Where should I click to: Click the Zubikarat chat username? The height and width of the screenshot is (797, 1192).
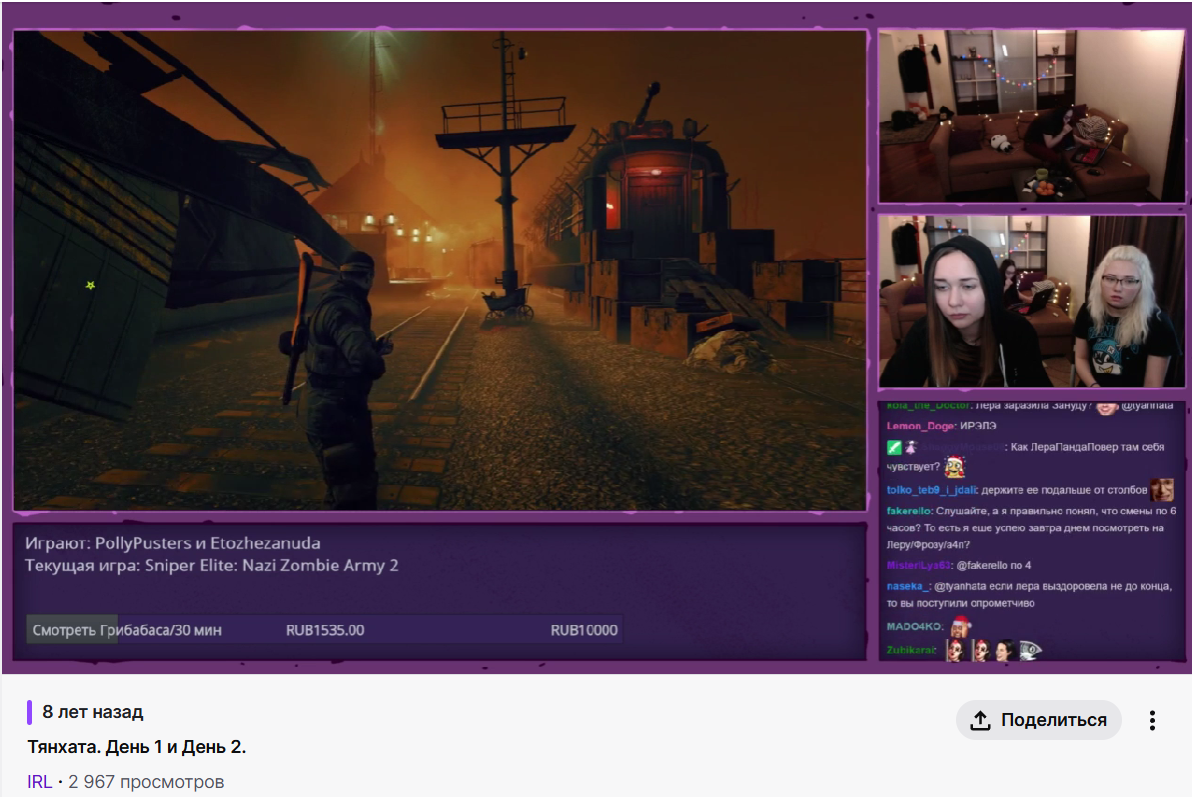pyautogui.click(x=911, y=650)
